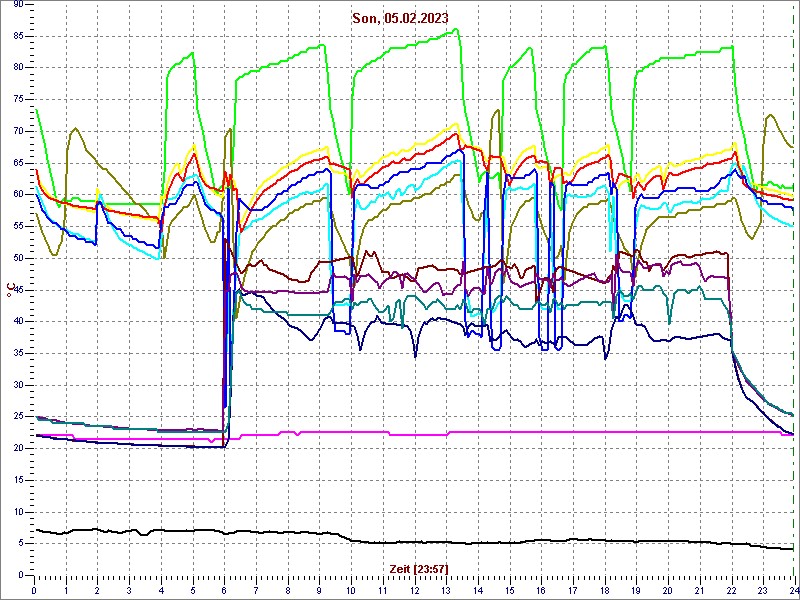Screen dimensions: 800x600
Task: Select hour 22 on the time axis
Action: [731, 589]
